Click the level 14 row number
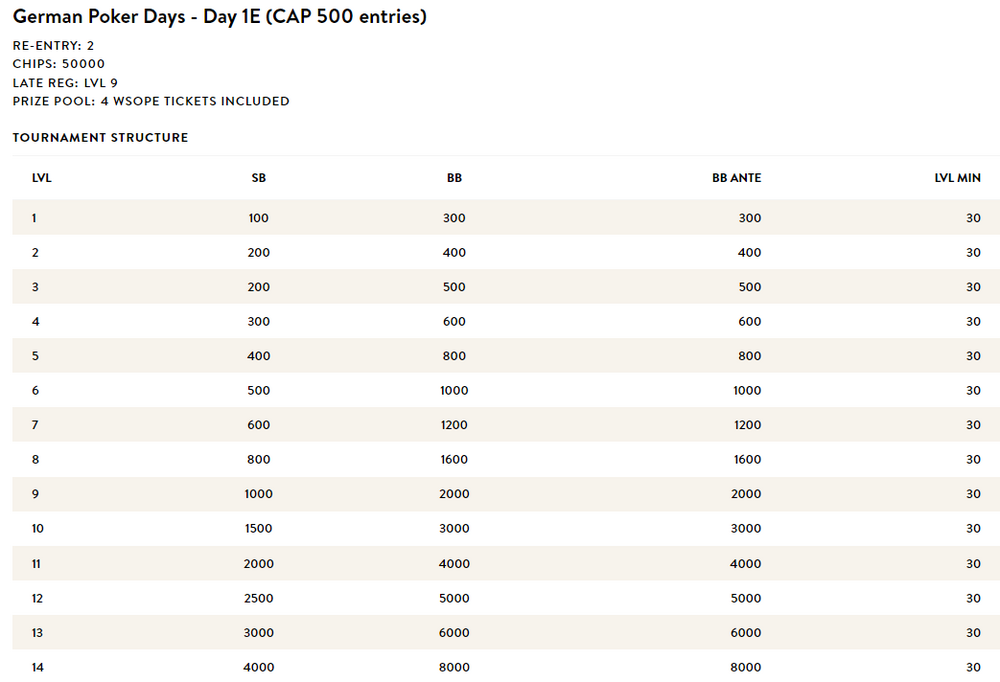Image resolution: width=1000 pixels, height=682 pixels. [38, 667]
